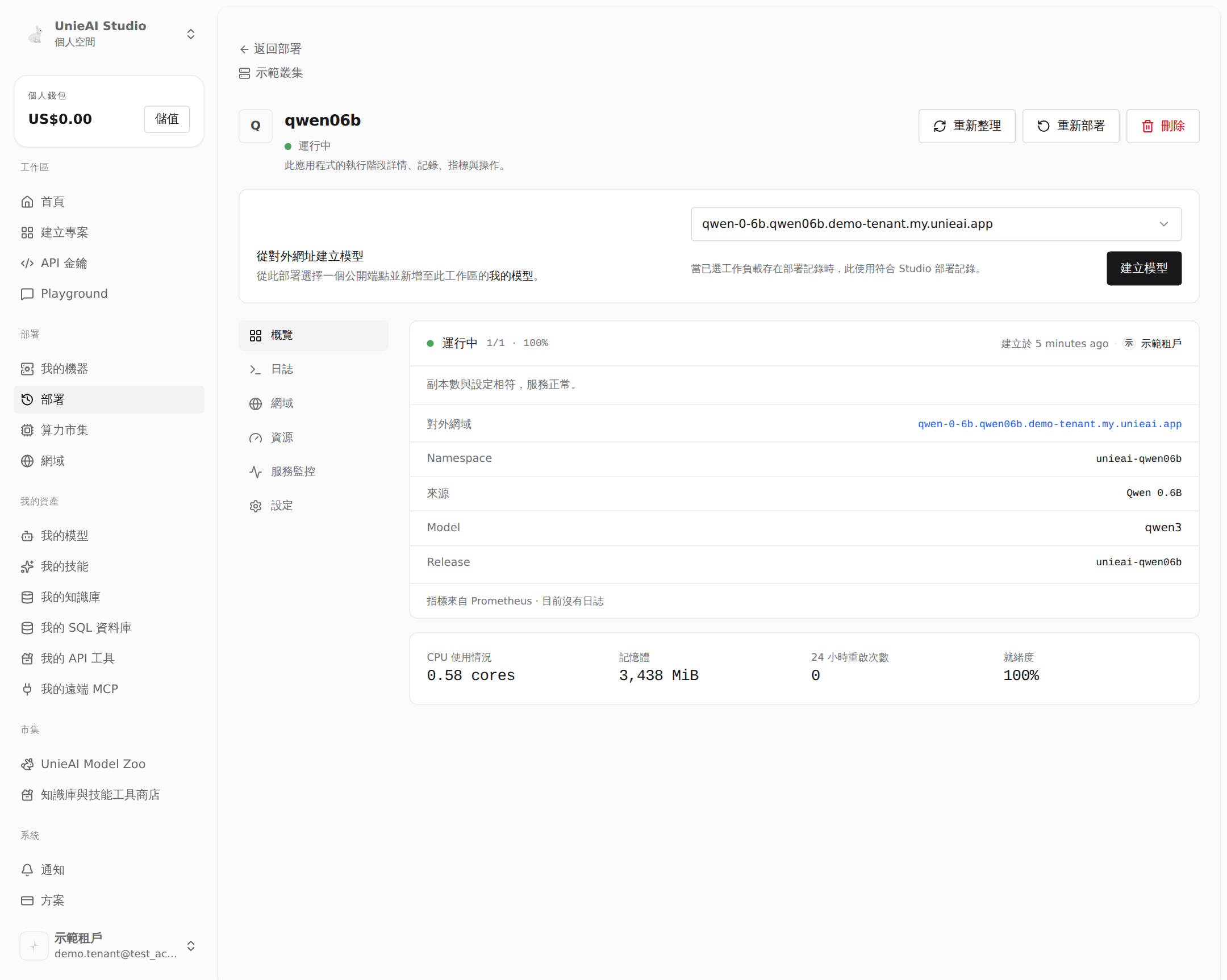Image resolution: width=1227 pixels, height=980 pixels.
Task: Open the 首頁 home icon
Action: (x=27, y=202)
